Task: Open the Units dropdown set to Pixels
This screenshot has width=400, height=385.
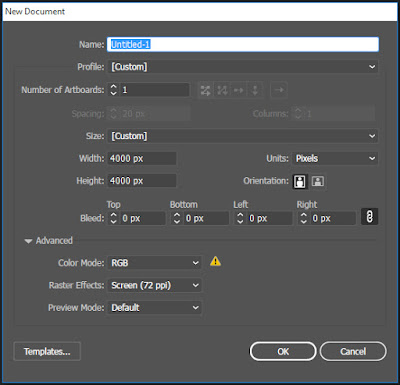Action: pos(335,158)
